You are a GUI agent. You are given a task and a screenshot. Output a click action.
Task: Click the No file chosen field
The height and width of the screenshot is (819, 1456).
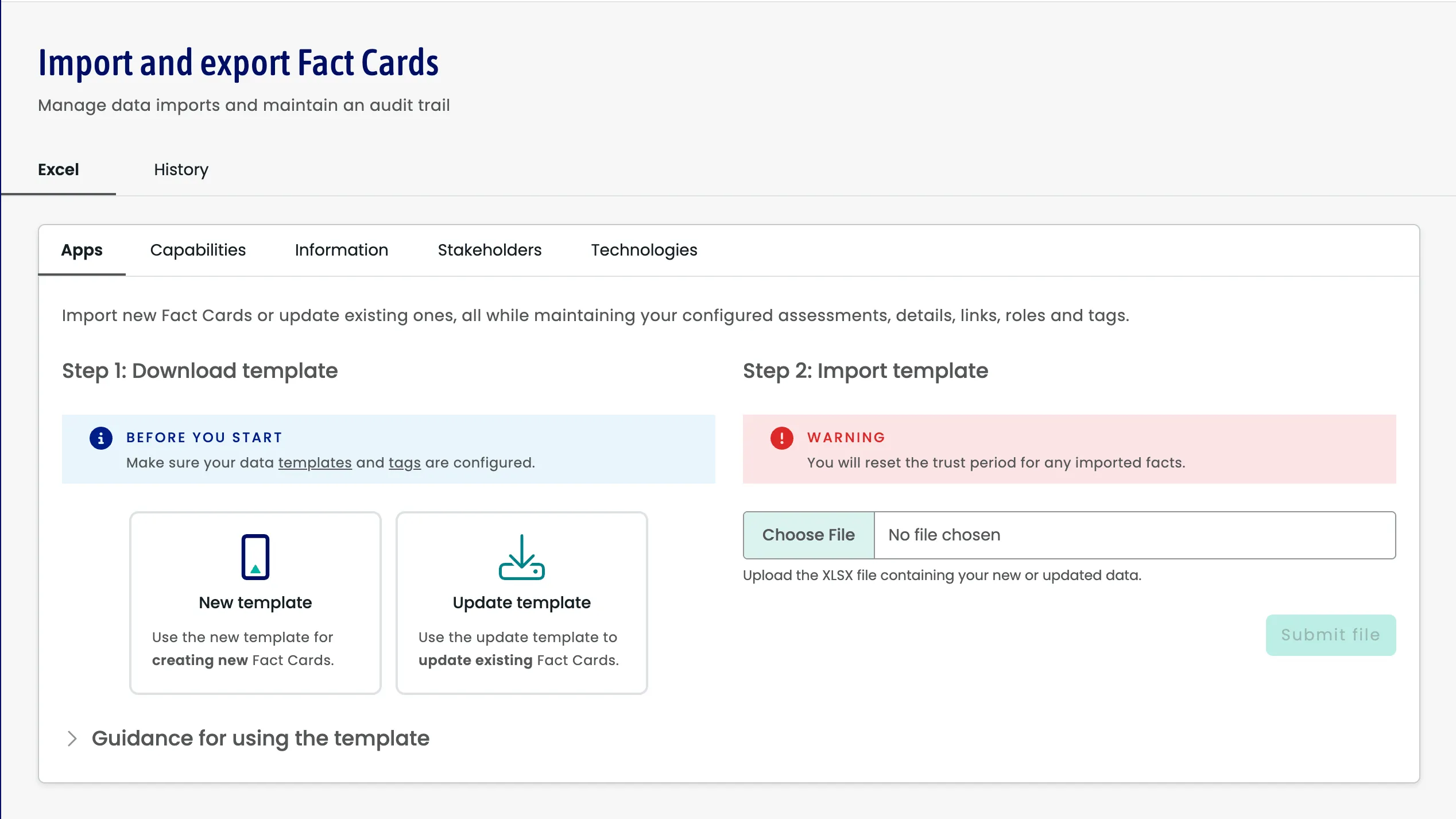pos(943,535)
